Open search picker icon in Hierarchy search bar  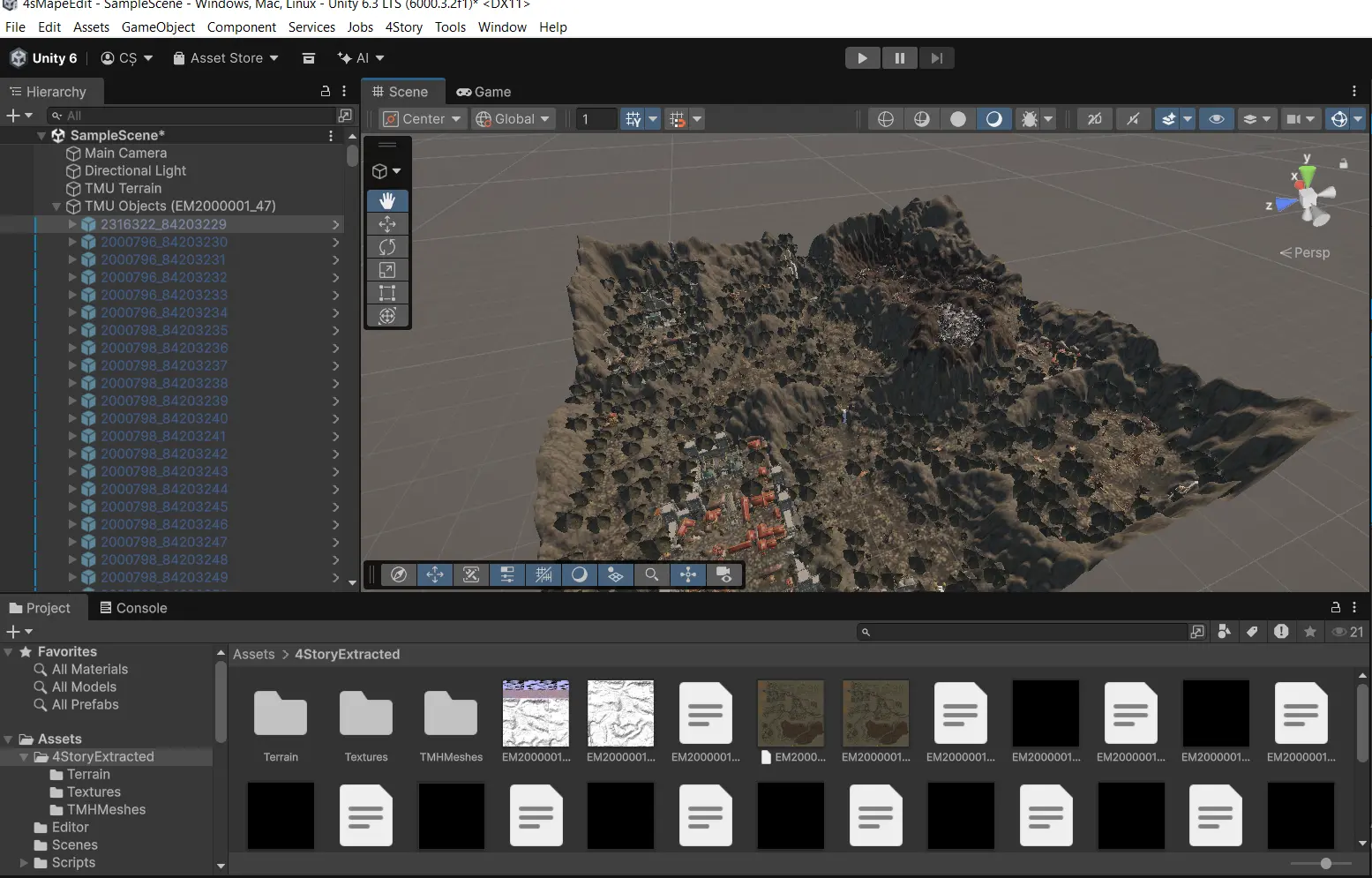click(x=345, y=116)
